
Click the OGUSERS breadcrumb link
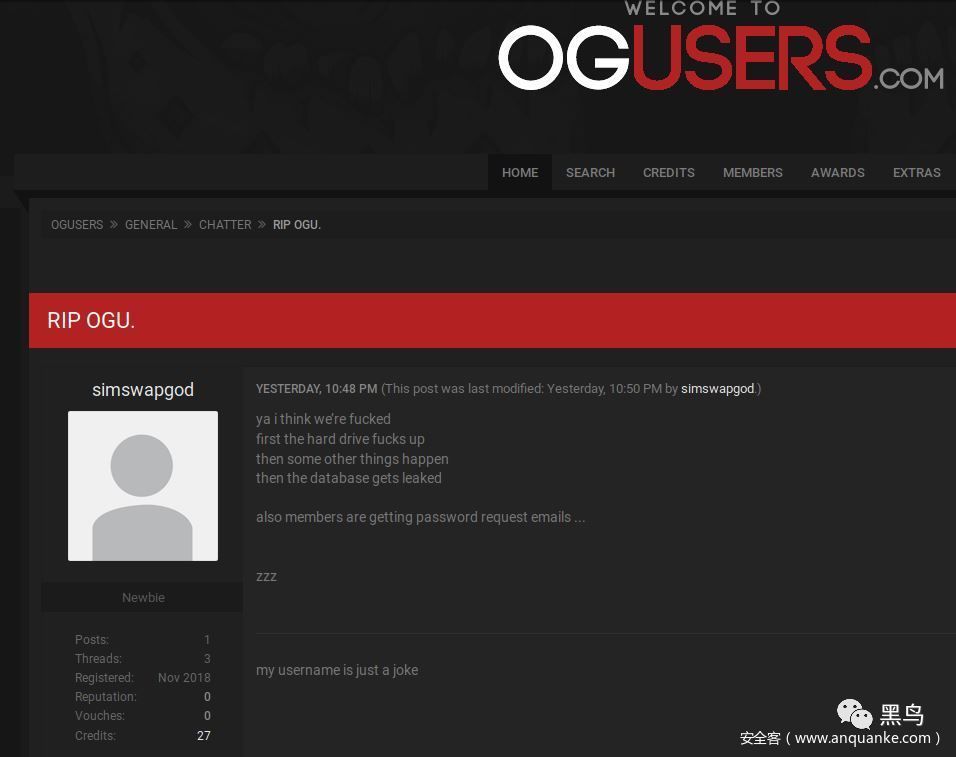tap(77, 224)
